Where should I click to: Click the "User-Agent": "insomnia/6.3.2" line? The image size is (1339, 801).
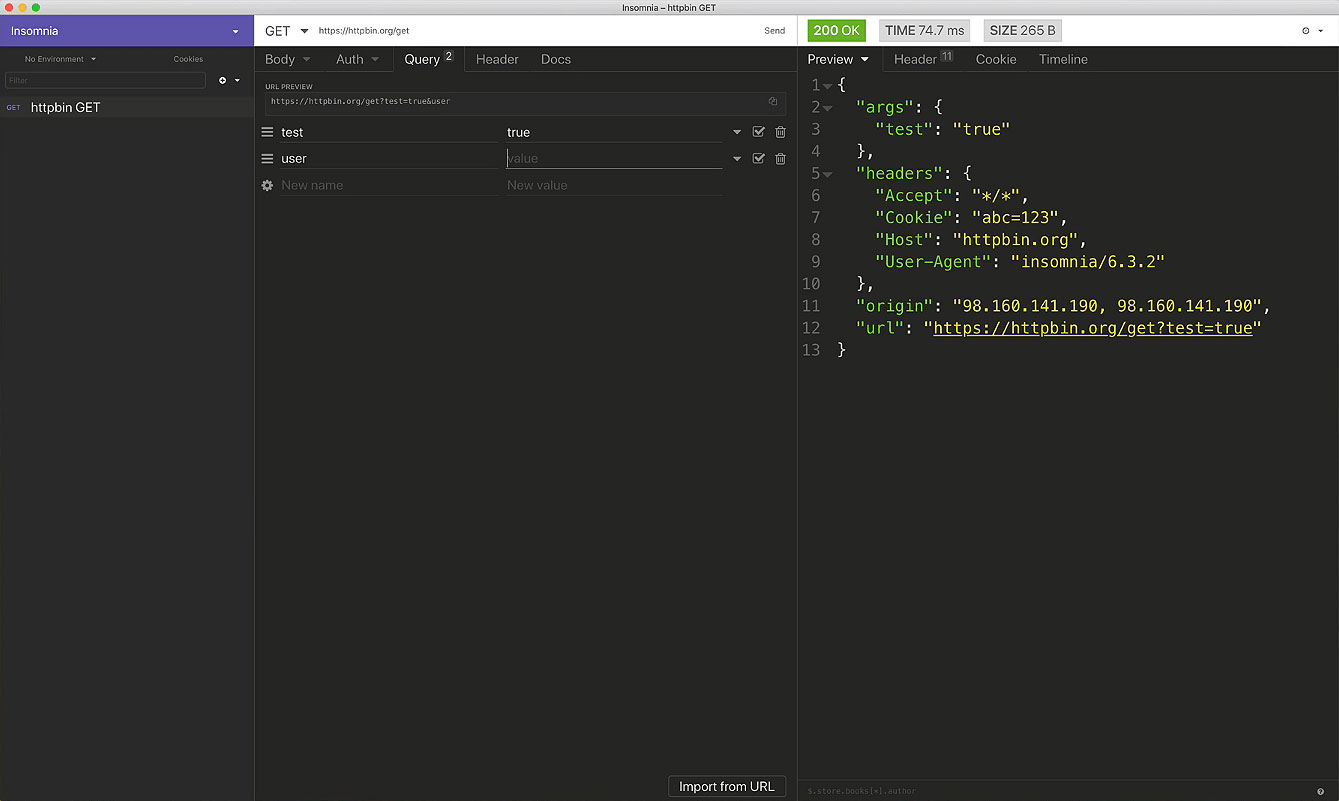click(1020, 262)
